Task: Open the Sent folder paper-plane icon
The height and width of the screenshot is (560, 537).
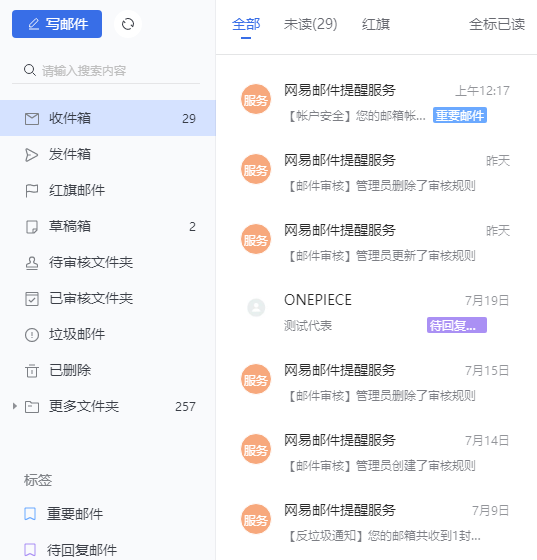Action: (32, 155)
